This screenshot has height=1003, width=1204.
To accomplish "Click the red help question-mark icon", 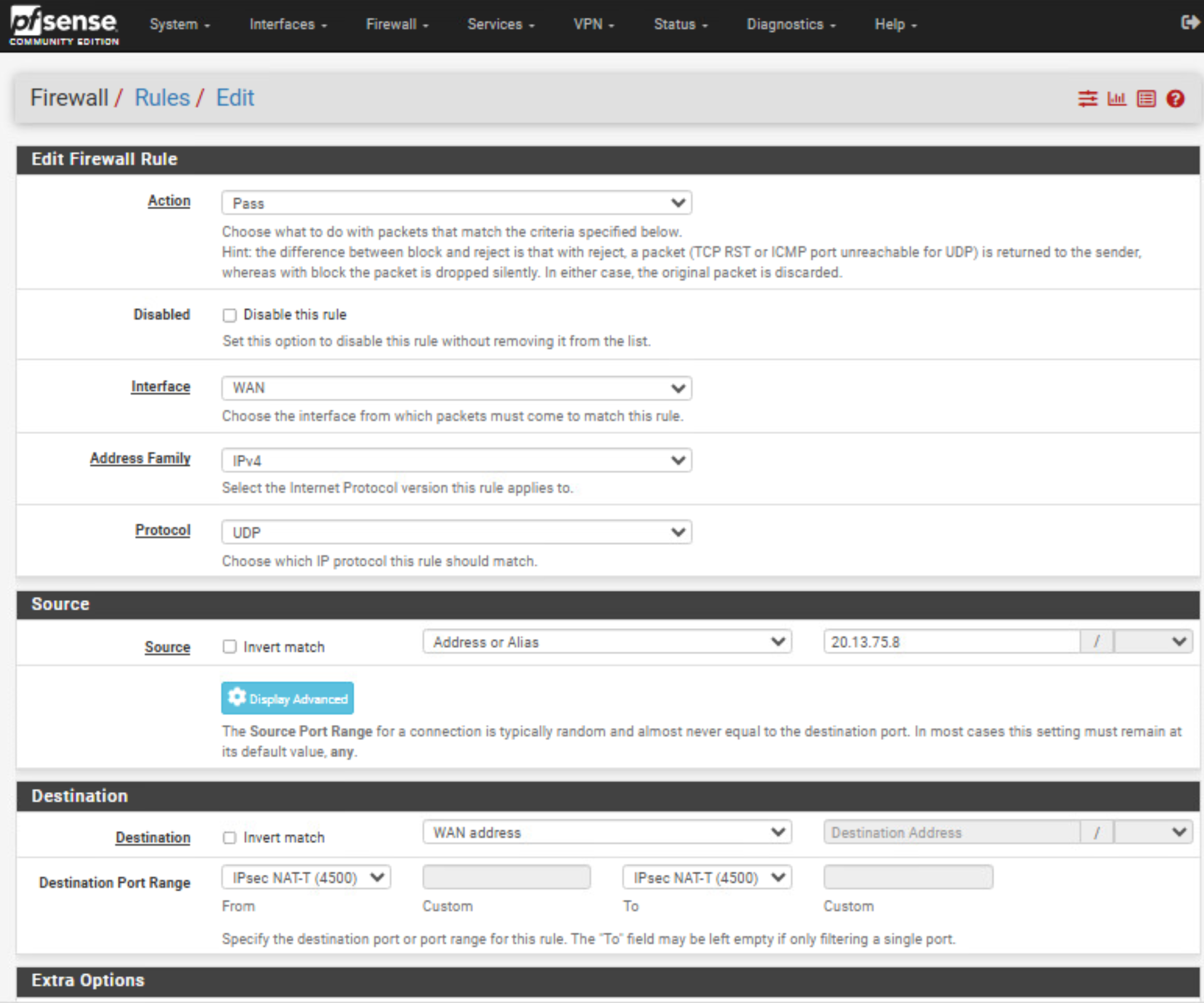I will pyautogui.click(x=1175, y=99).
